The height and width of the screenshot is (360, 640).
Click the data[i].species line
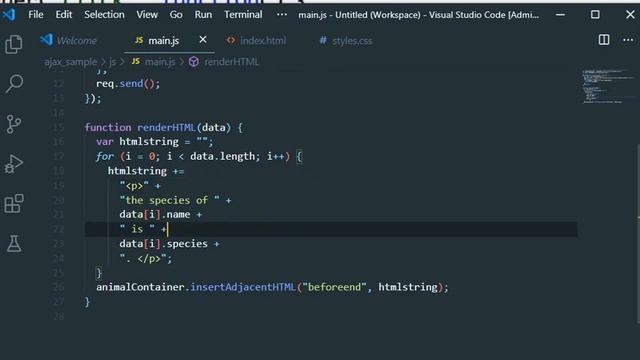pyautogui.click(x=169, y=244)
